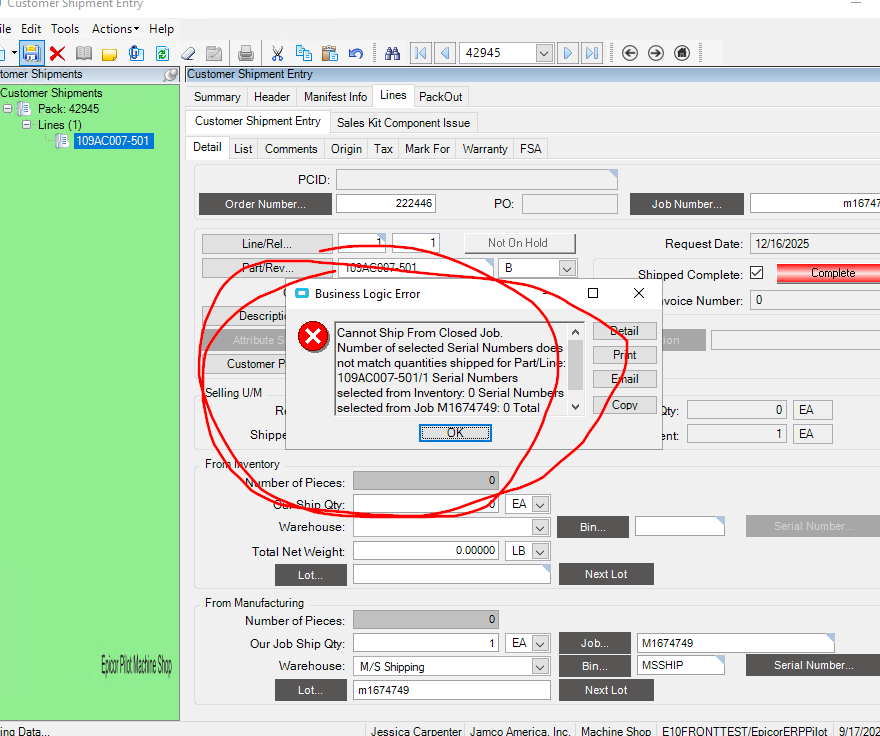Click the Email button in the error dialog
This screenshot has width=880, height=736.
click(624, 379)
